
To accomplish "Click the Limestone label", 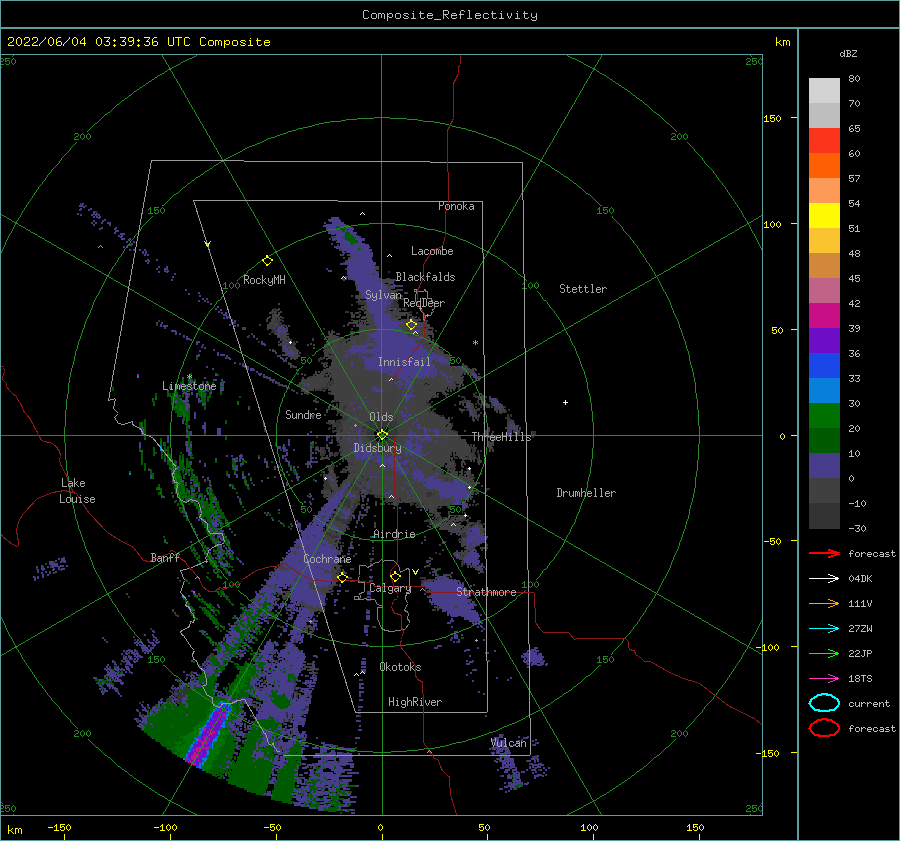I will [189, 386].
